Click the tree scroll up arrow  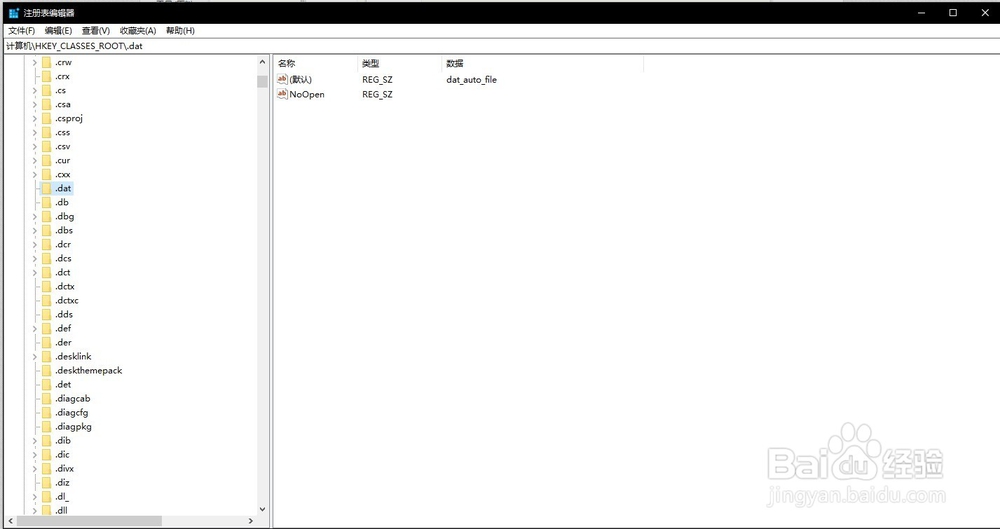tap(262, 62)
